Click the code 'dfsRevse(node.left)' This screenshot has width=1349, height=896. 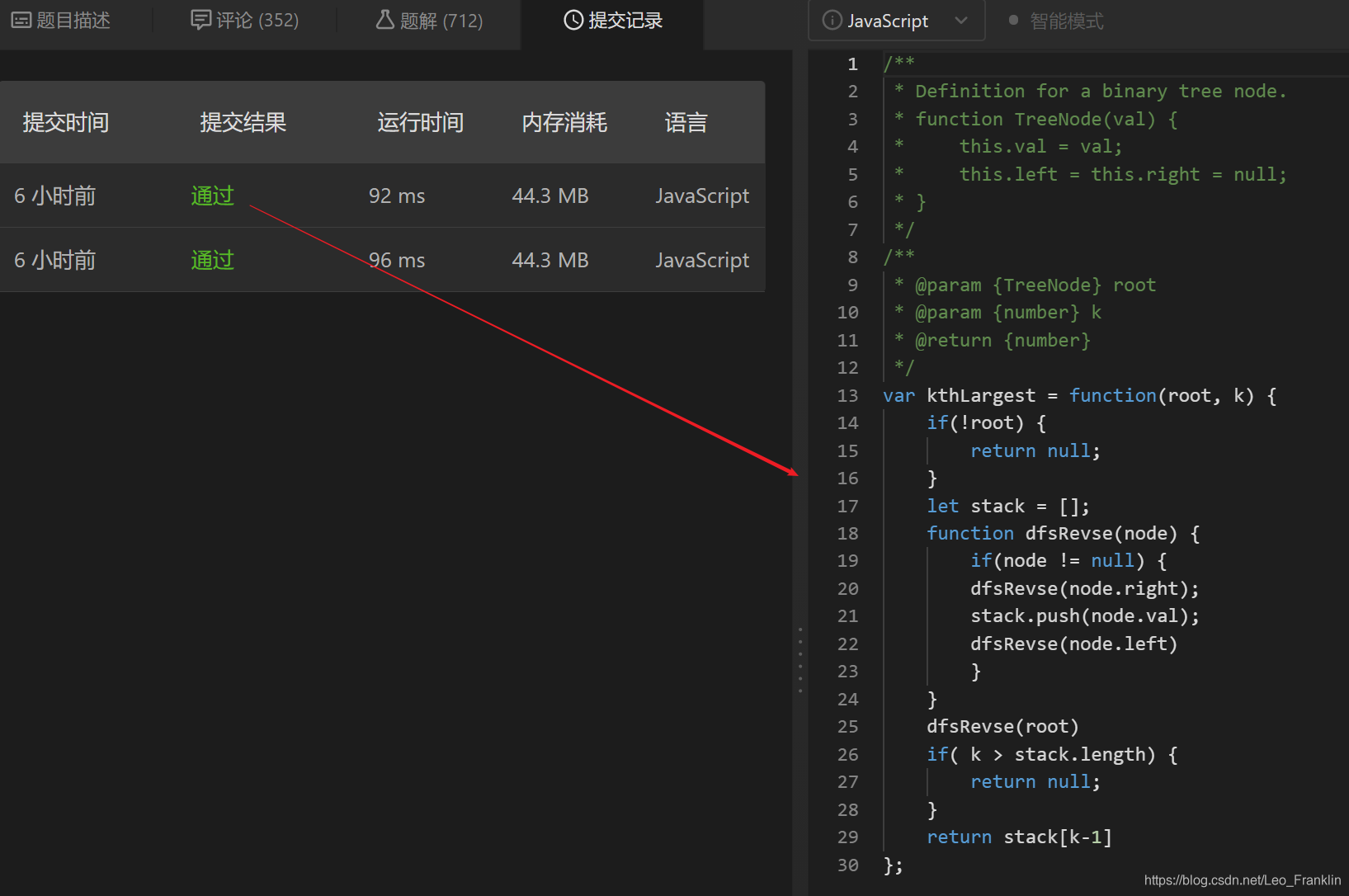1074,644
